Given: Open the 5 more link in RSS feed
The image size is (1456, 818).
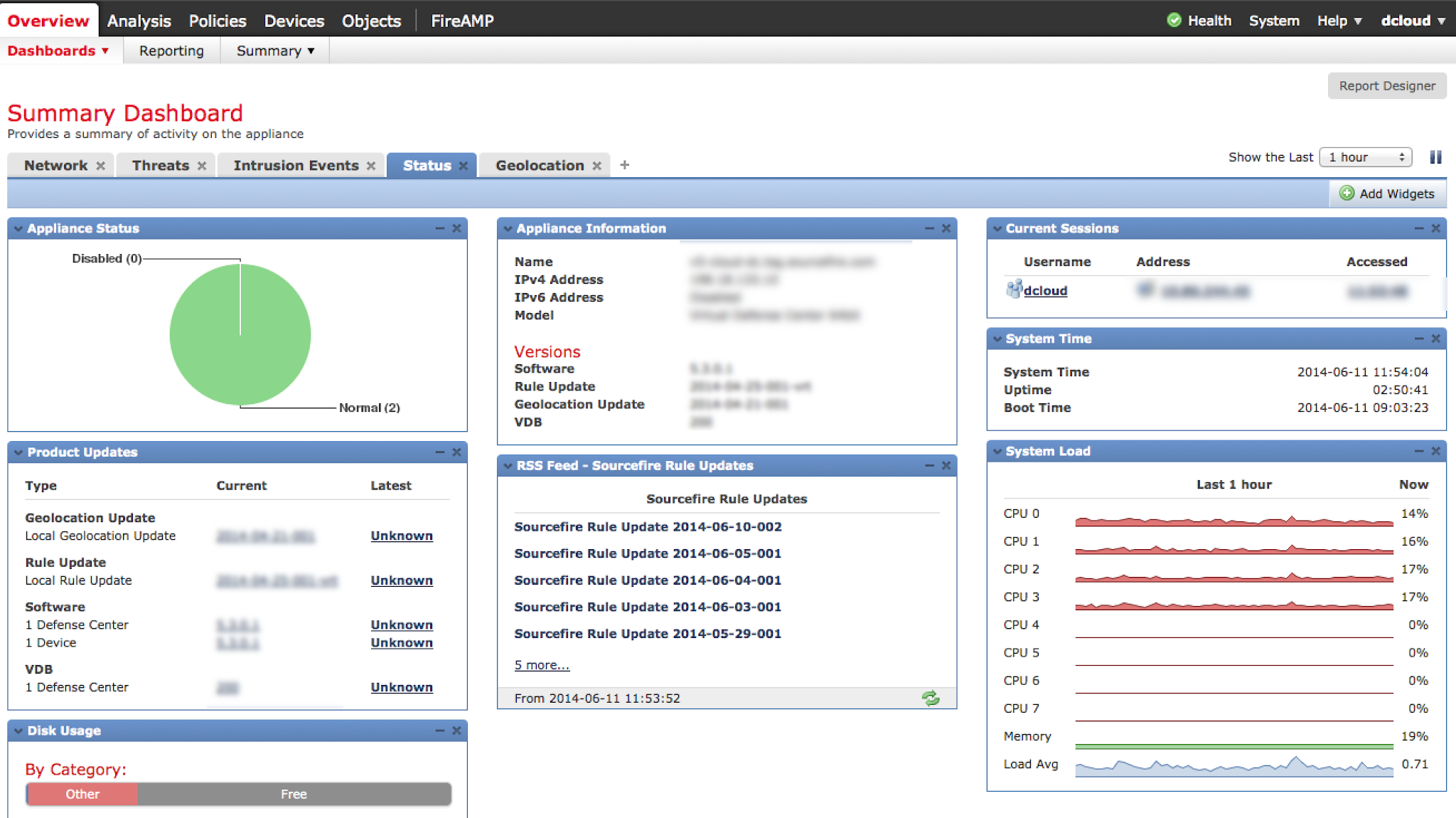Looking at the screenshot, I should pos(541,664).
